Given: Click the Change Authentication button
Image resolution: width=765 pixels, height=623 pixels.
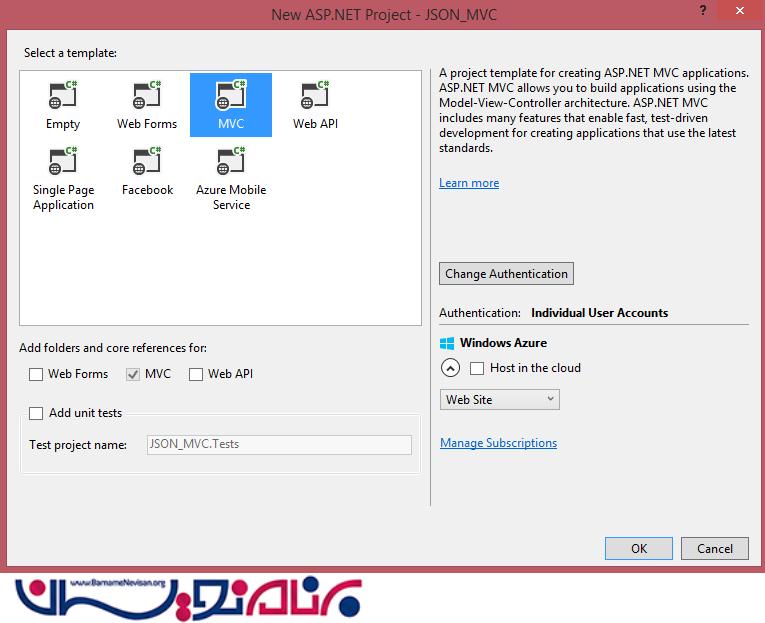Looking at the screenshot, I should (x=506, y=274).
